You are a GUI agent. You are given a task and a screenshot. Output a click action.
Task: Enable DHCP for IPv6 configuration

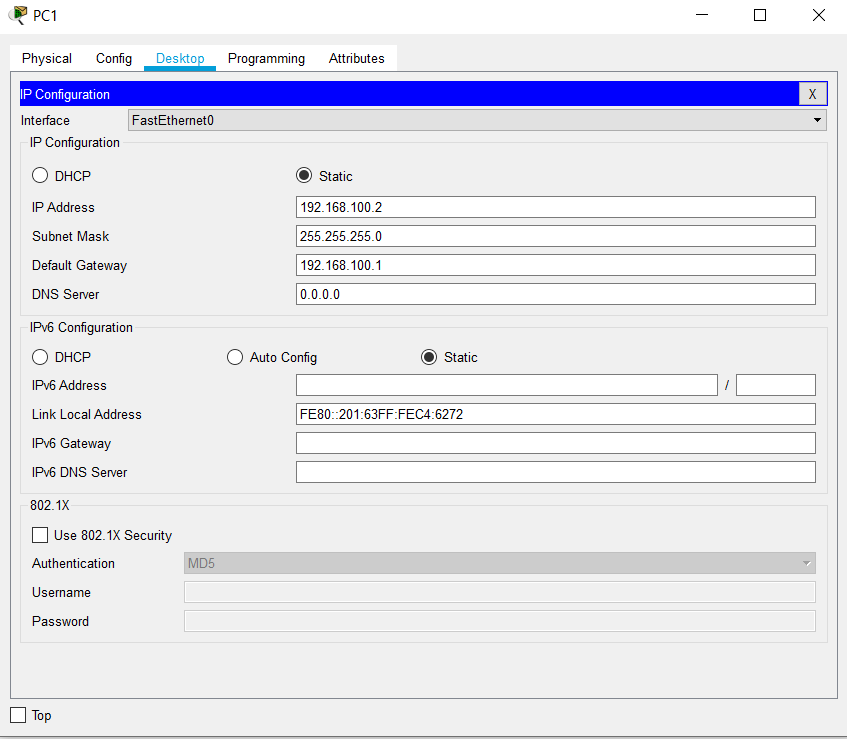(39, 357)
